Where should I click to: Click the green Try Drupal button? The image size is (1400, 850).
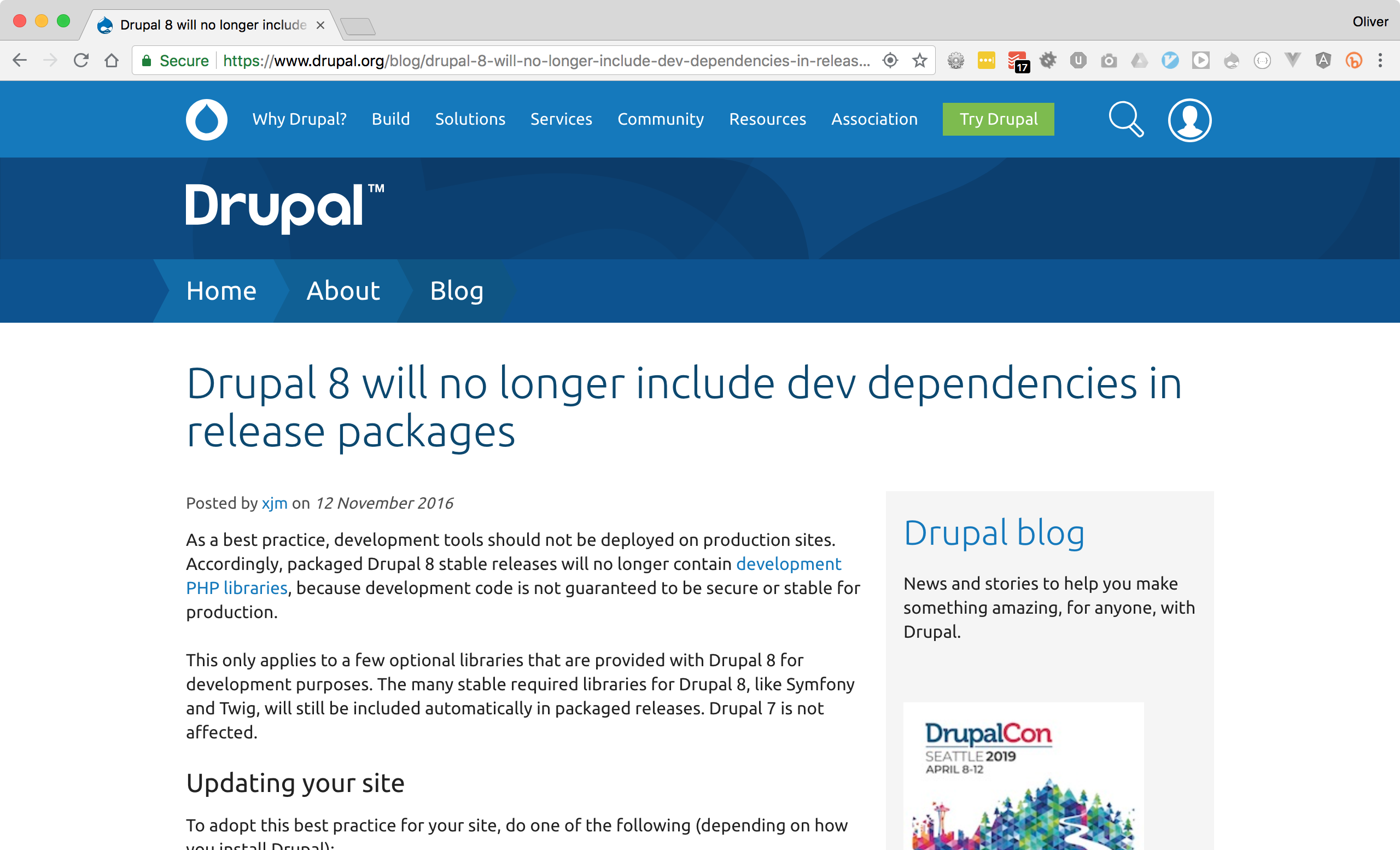pos(997,119)
